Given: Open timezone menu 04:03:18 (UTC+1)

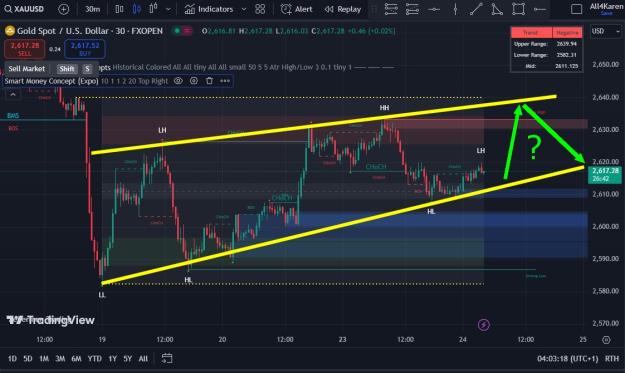Looking at the screenshot, I should click(x=567, y=359).
